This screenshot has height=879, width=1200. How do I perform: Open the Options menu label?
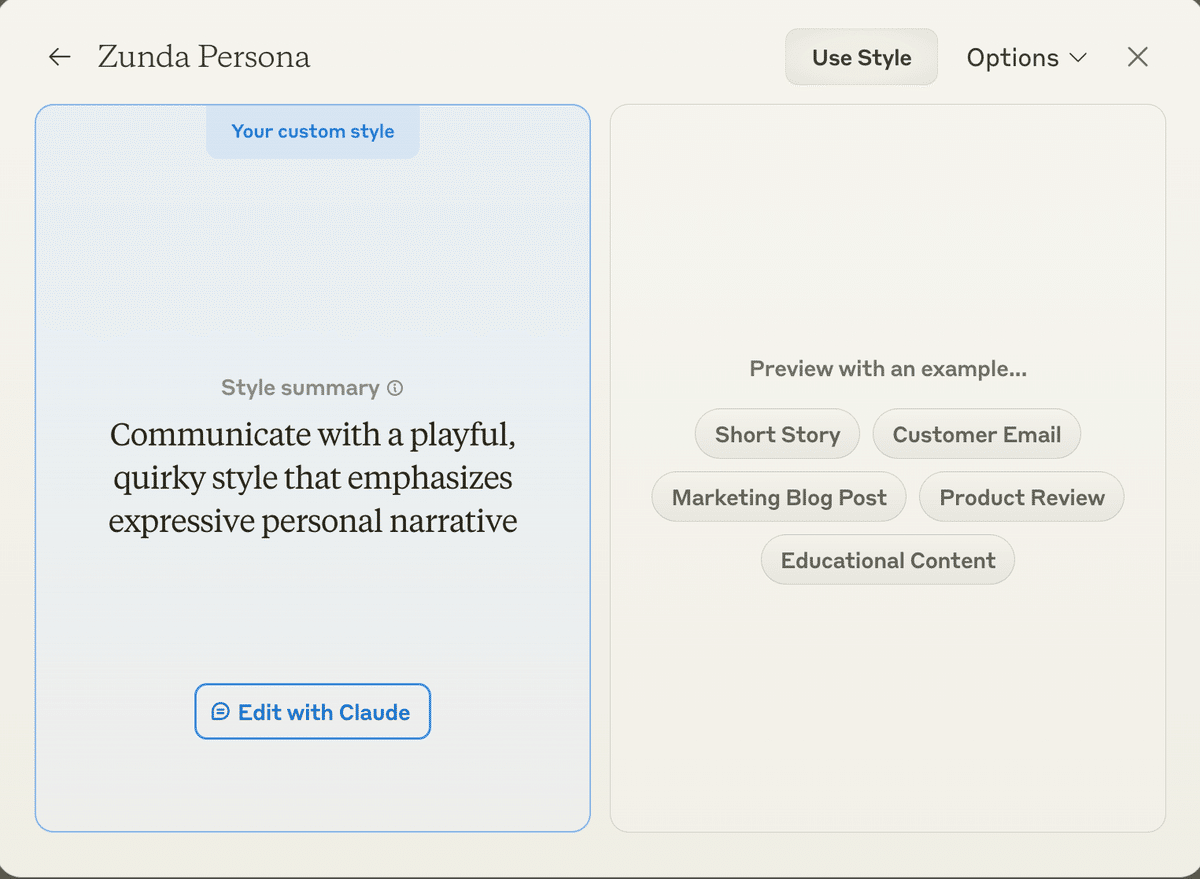(x=1012, y=58)
